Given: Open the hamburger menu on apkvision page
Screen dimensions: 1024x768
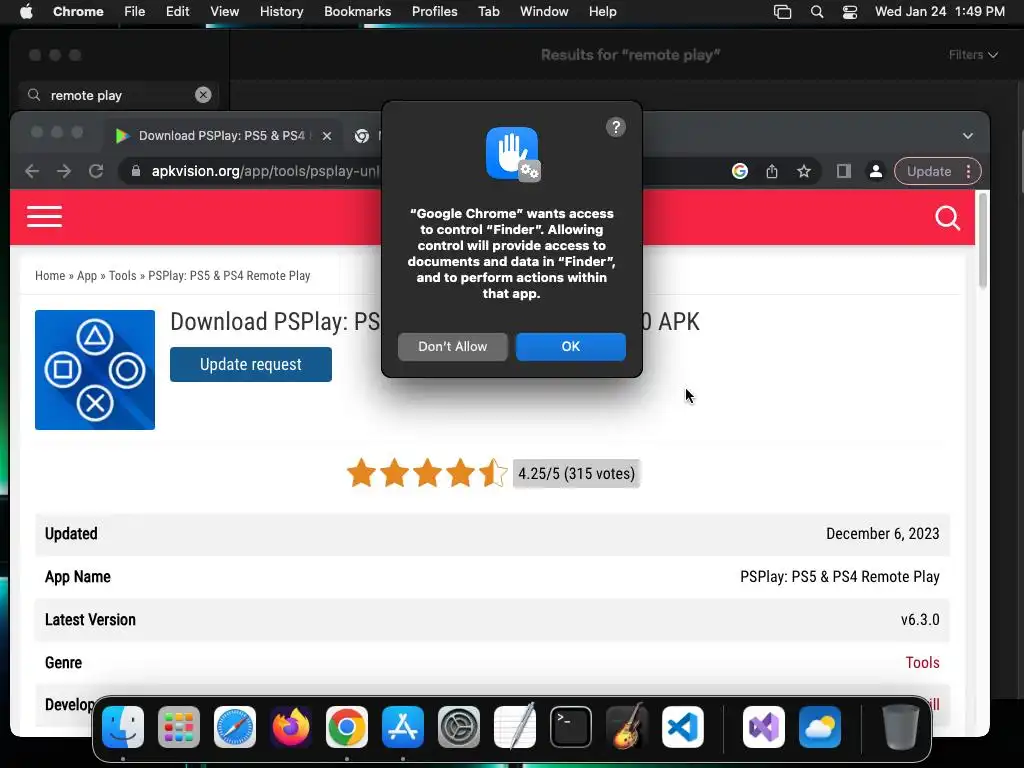Looking at the screenshot, I should tap(44, 216).
